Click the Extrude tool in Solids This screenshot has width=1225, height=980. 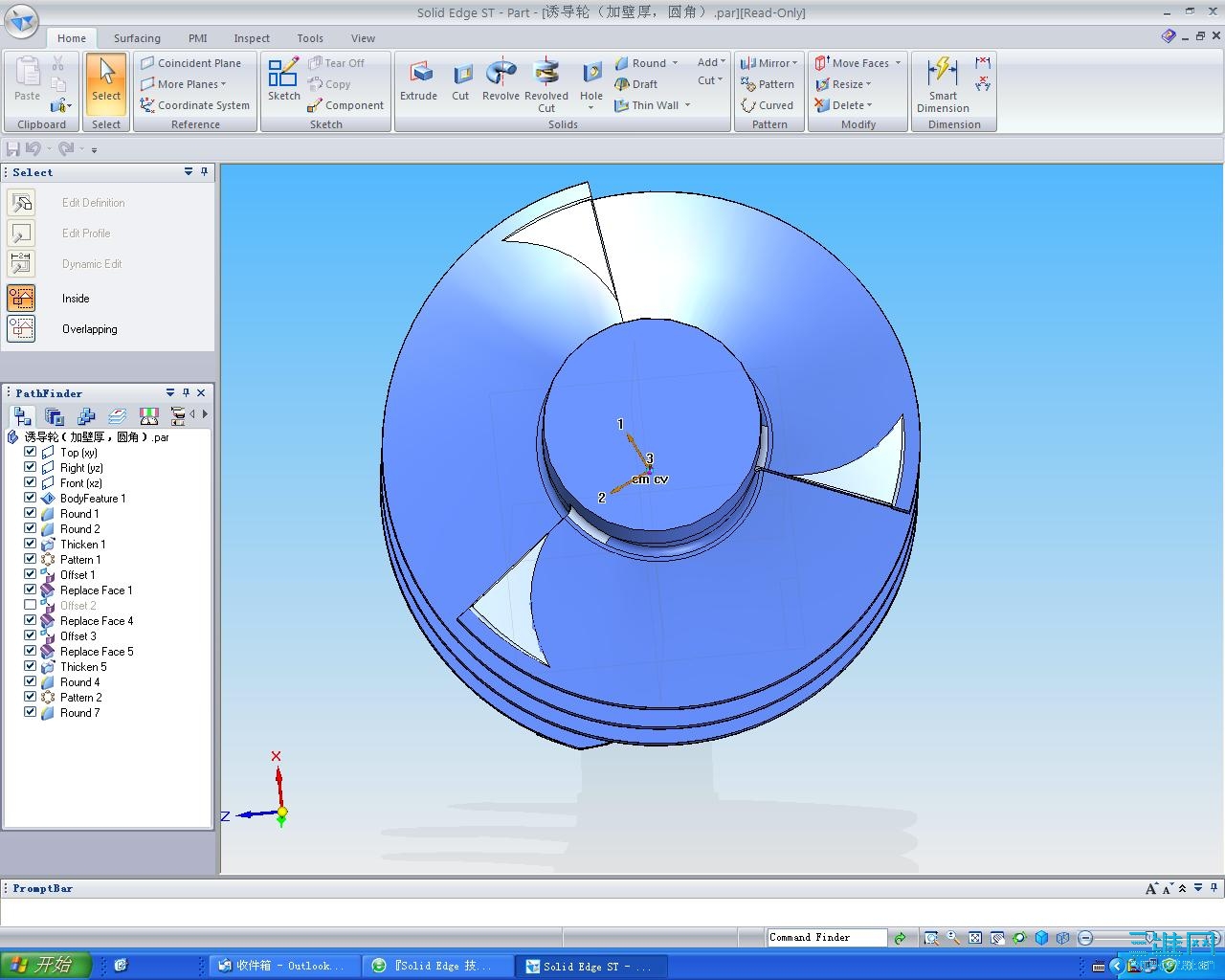[x=418, y=80]
